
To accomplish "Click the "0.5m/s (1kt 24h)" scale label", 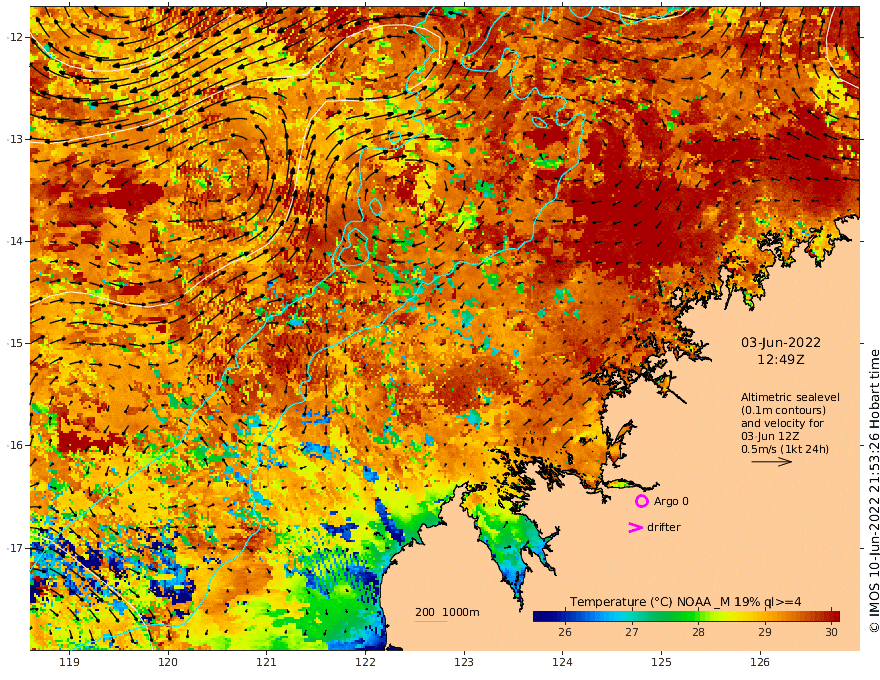I will click(x=785, y=449).
